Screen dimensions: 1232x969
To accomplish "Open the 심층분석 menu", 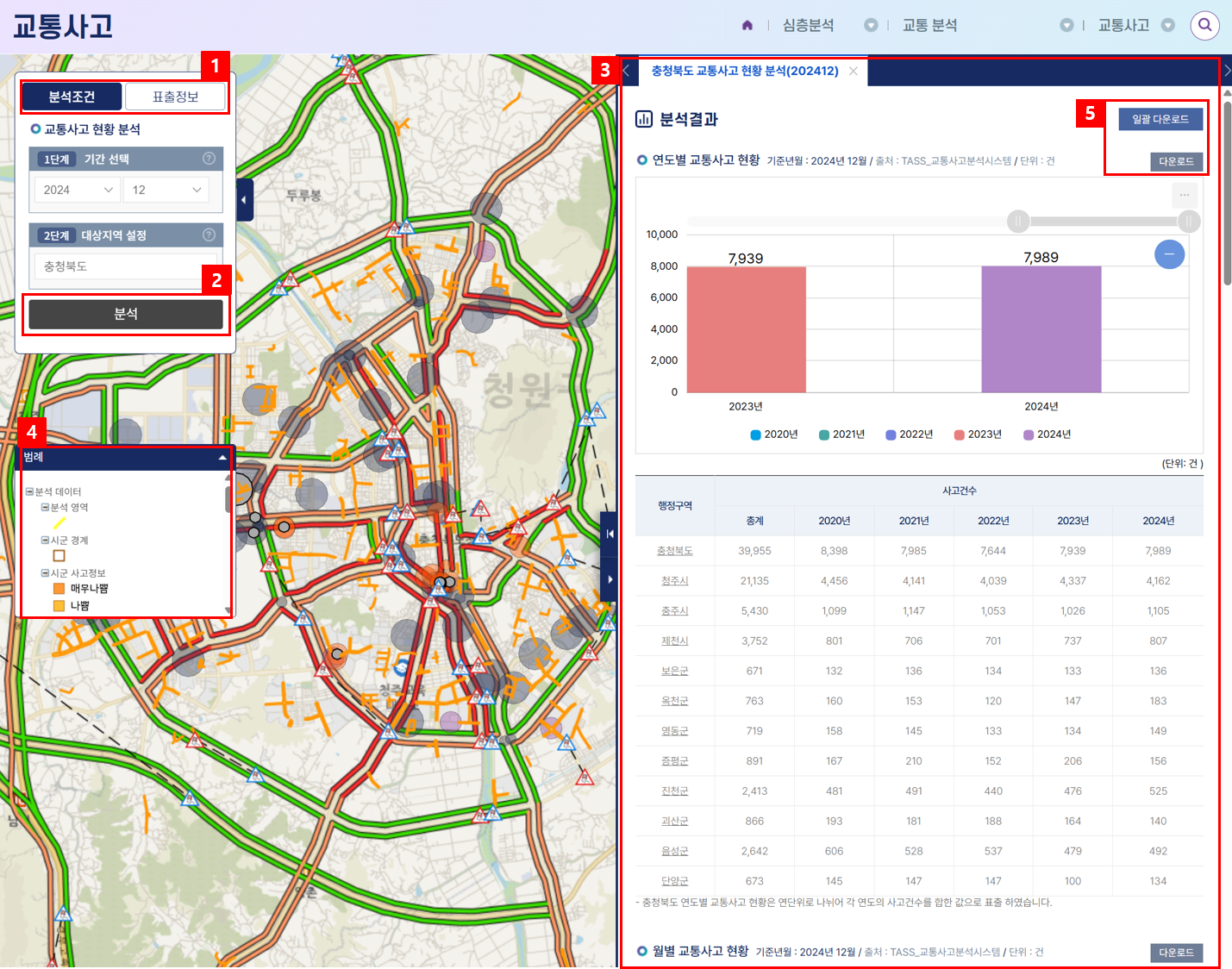I will (808, 25).
